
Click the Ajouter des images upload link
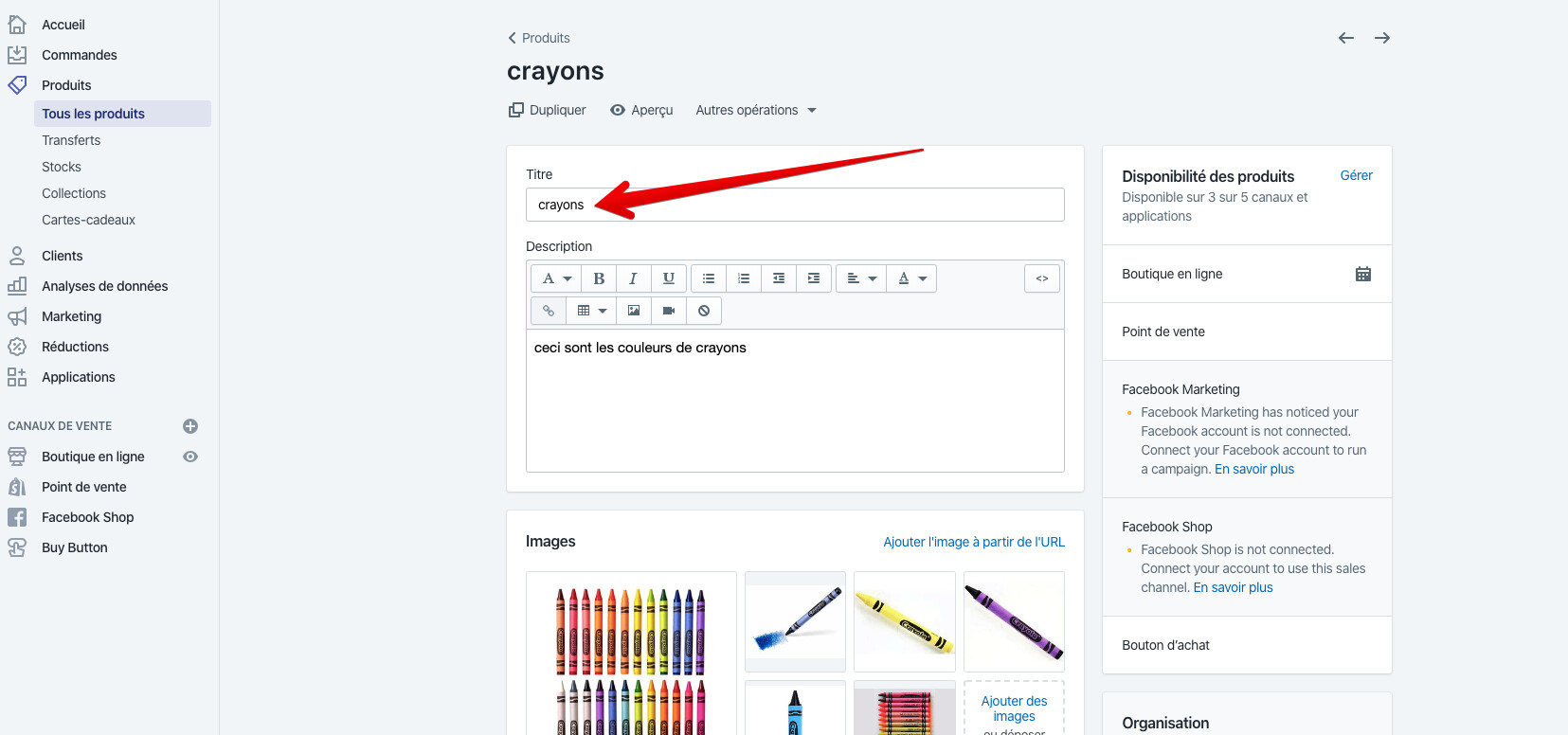(x=1014, y=708)
